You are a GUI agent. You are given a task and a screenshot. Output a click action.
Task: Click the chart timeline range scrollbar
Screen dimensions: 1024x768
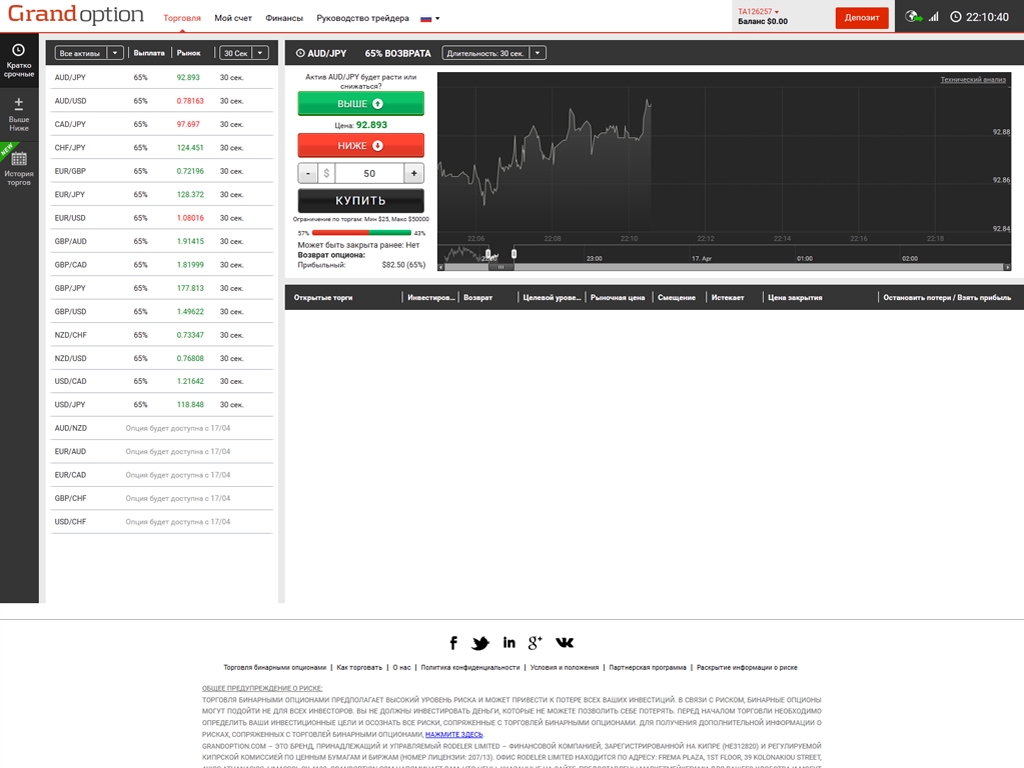click(x=725, y=267)
